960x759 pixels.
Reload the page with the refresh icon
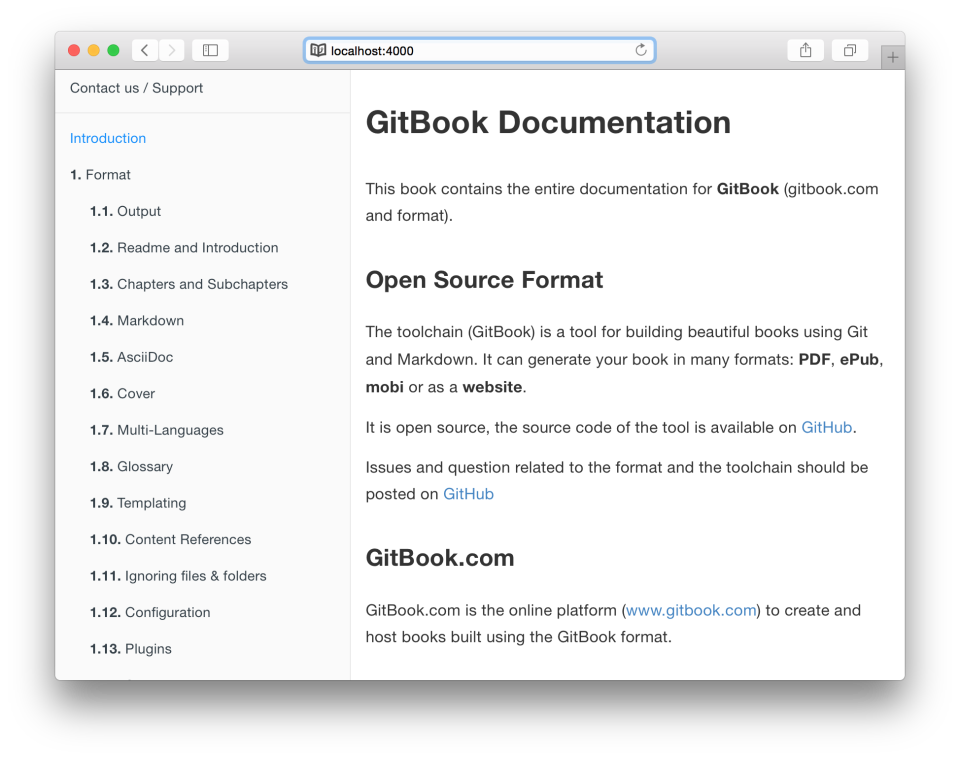(641, 49)
